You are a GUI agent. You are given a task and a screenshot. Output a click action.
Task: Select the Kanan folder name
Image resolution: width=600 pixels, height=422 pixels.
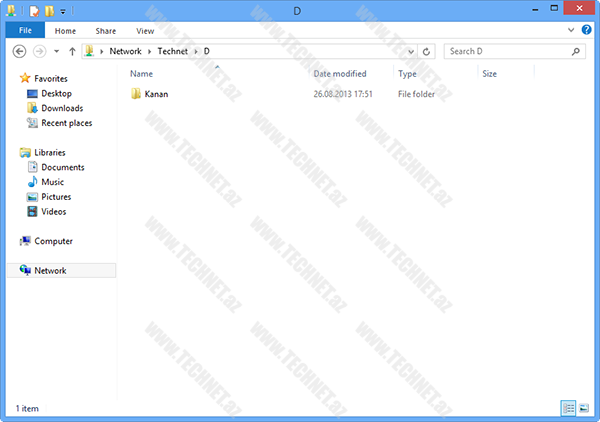(x=156, y=94)
